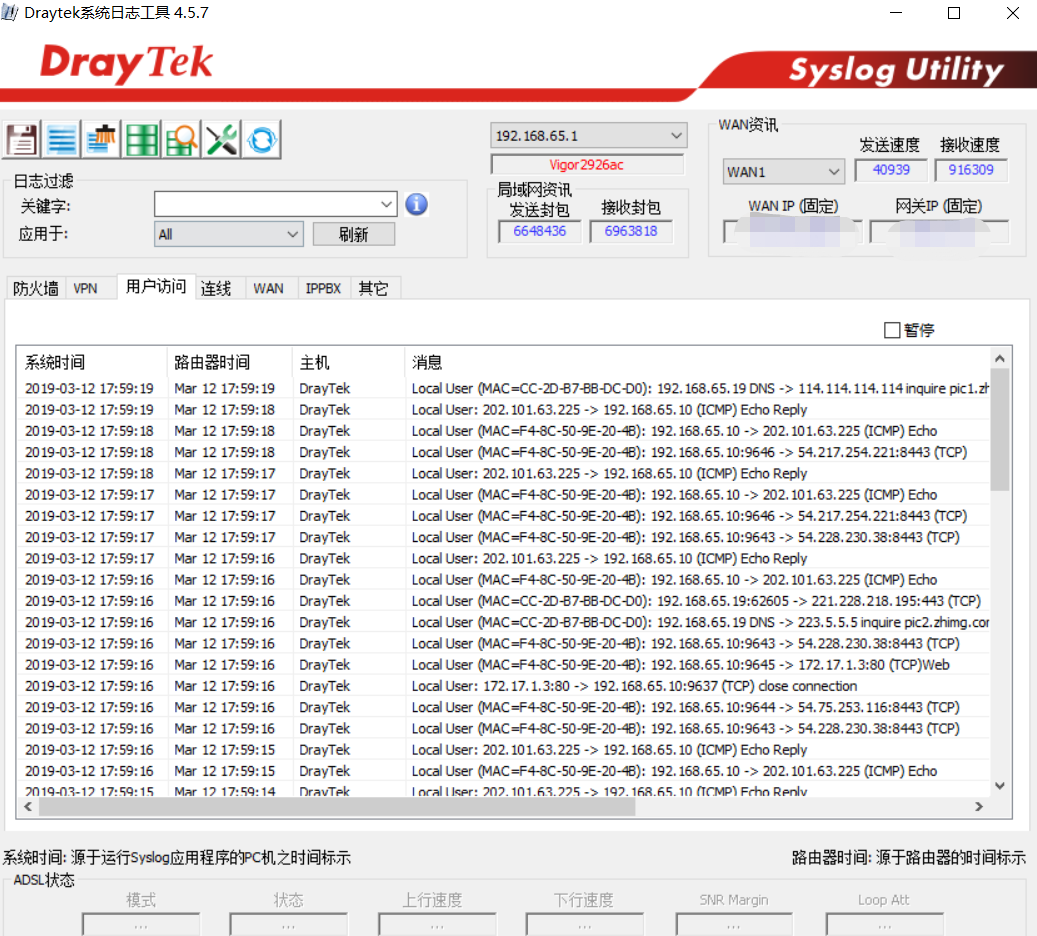Open the 连线 tab

click(216, 288)
